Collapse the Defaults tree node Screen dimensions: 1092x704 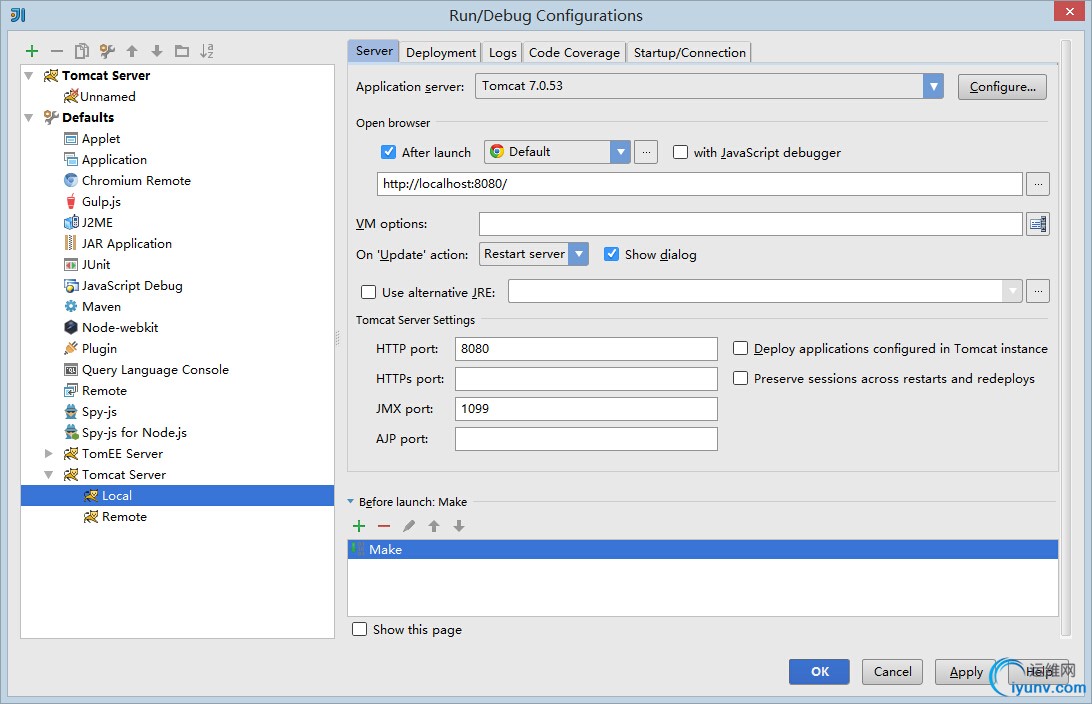[29, 118]
